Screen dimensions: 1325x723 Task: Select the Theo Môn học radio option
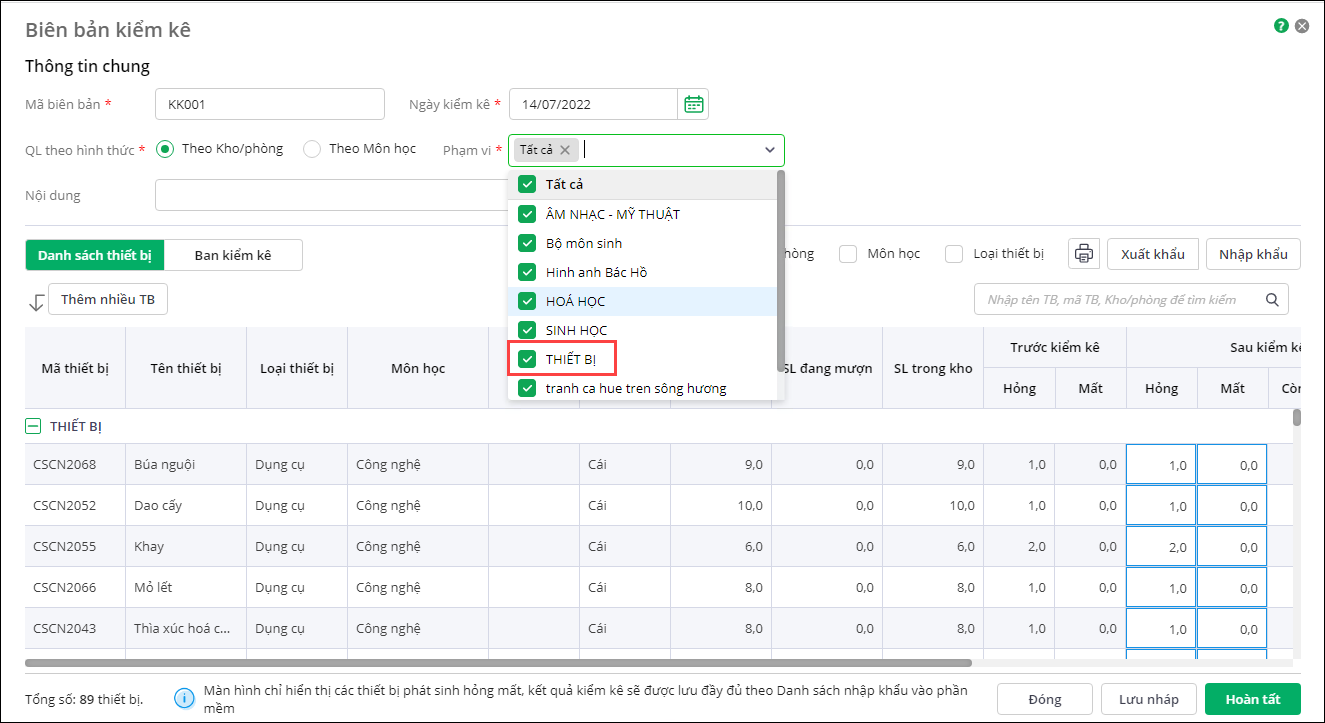[x=312, y=149]
